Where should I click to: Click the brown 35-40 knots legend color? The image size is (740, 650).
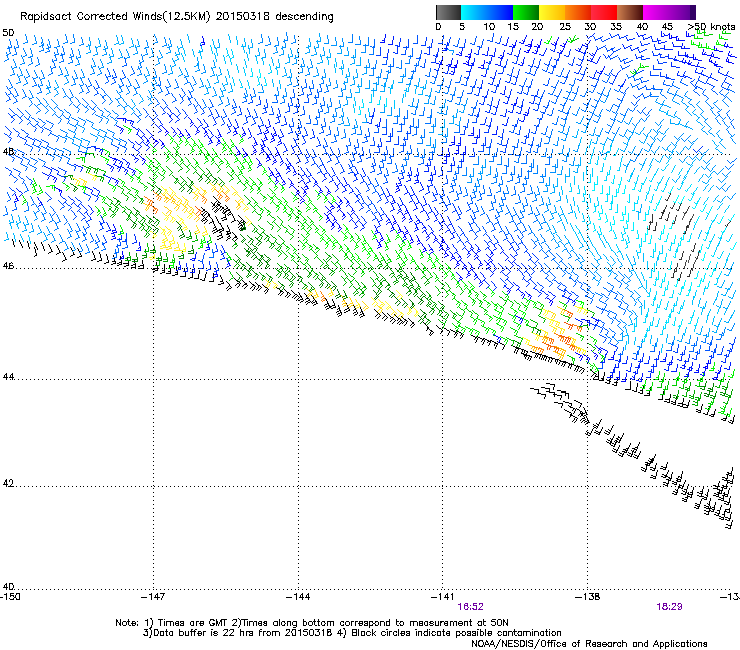630,12
